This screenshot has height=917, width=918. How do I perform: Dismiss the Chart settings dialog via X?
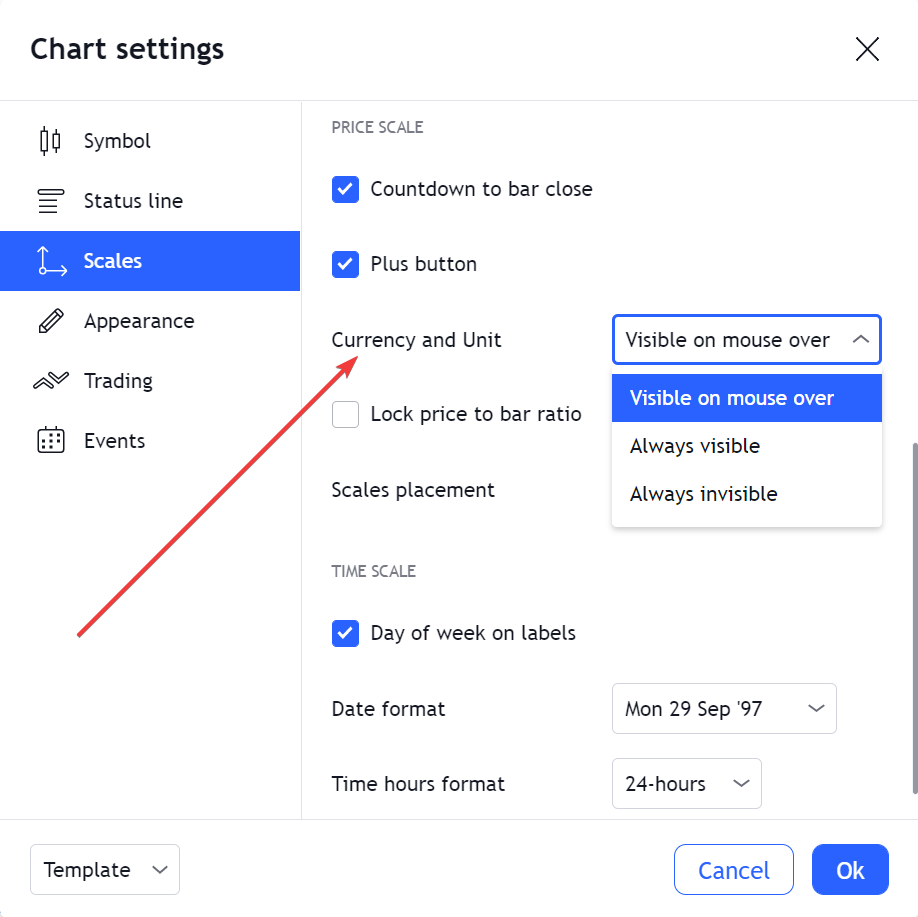pyautogui.click(x=867, y=49)
